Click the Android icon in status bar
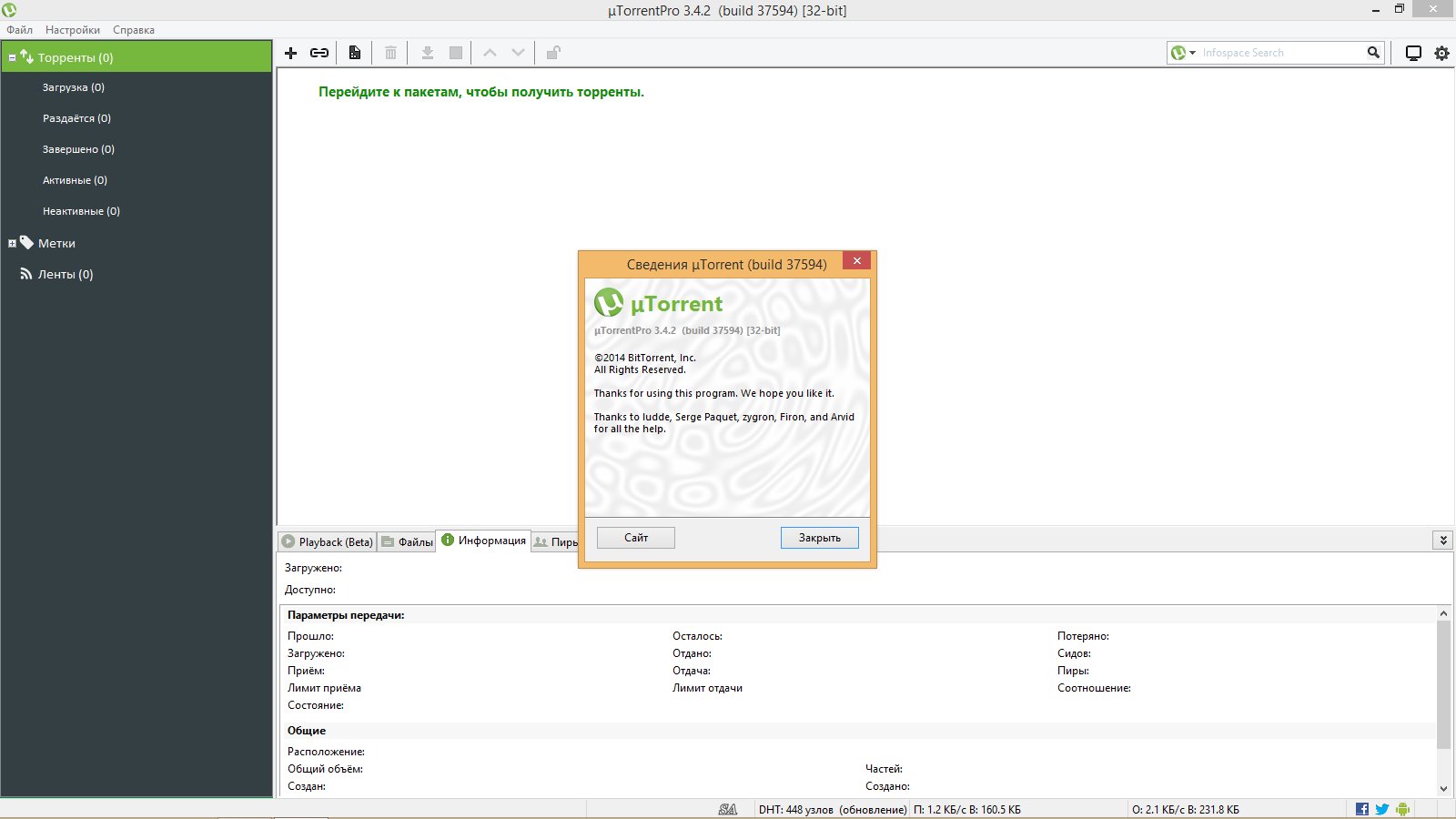 (1402, 809)
